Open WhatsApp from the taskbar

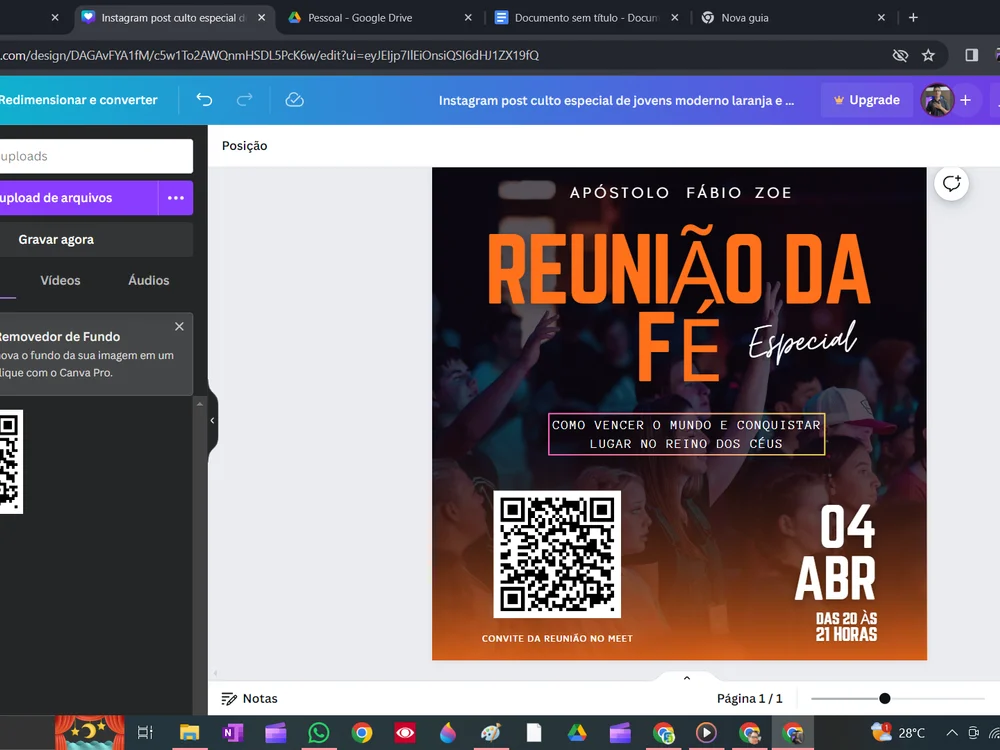pyautogui.click(x=318, y=733)
